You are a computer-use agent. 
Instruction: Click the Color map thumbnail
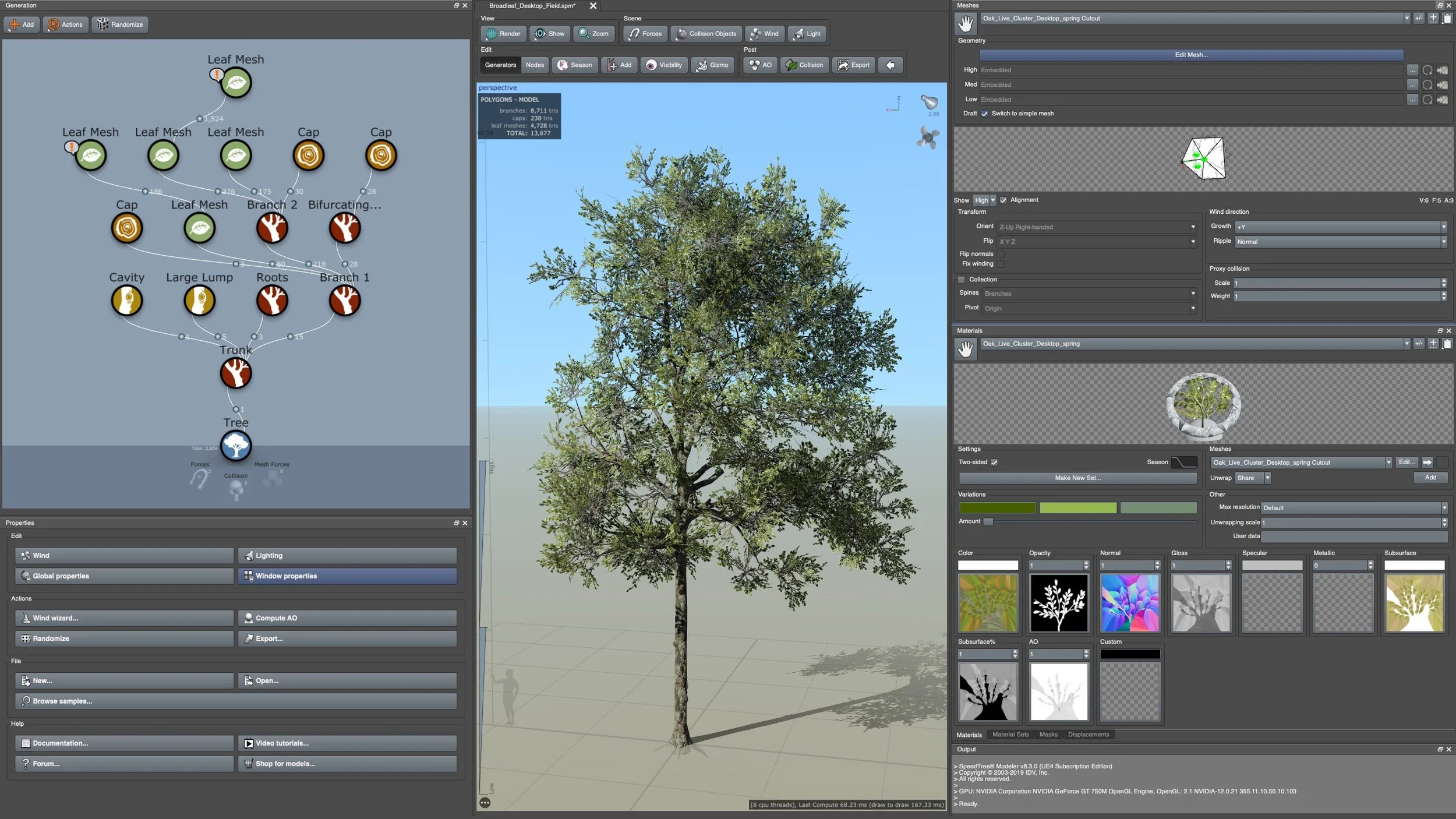point(988,603)
